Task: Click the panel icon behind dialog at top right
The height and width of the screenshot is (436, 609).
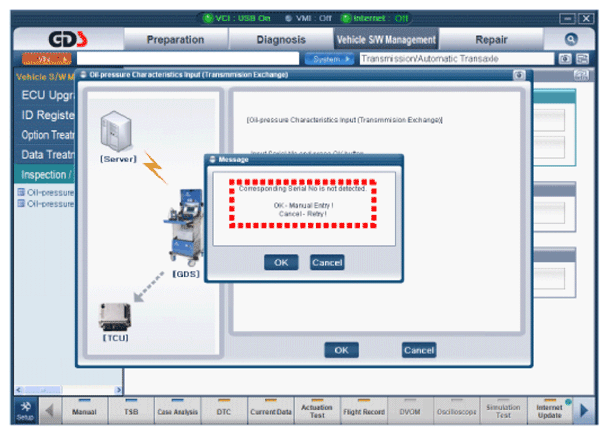Action: click(x=581, y=75)
